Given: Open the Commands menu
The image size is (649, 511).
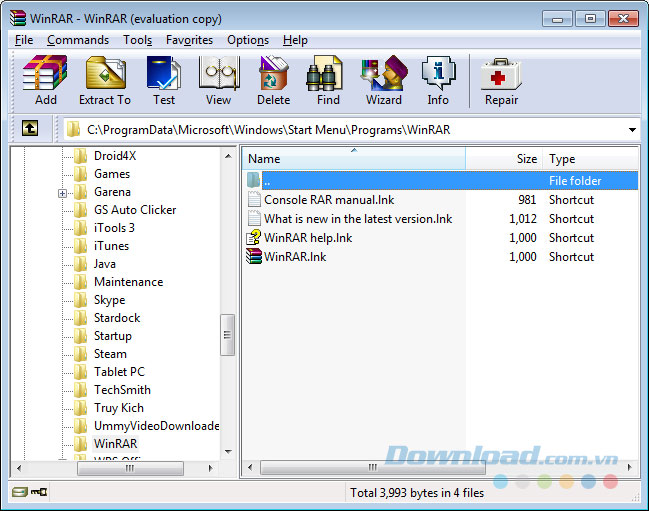Looking at the screenshot, I should click(x=78, y=40).
